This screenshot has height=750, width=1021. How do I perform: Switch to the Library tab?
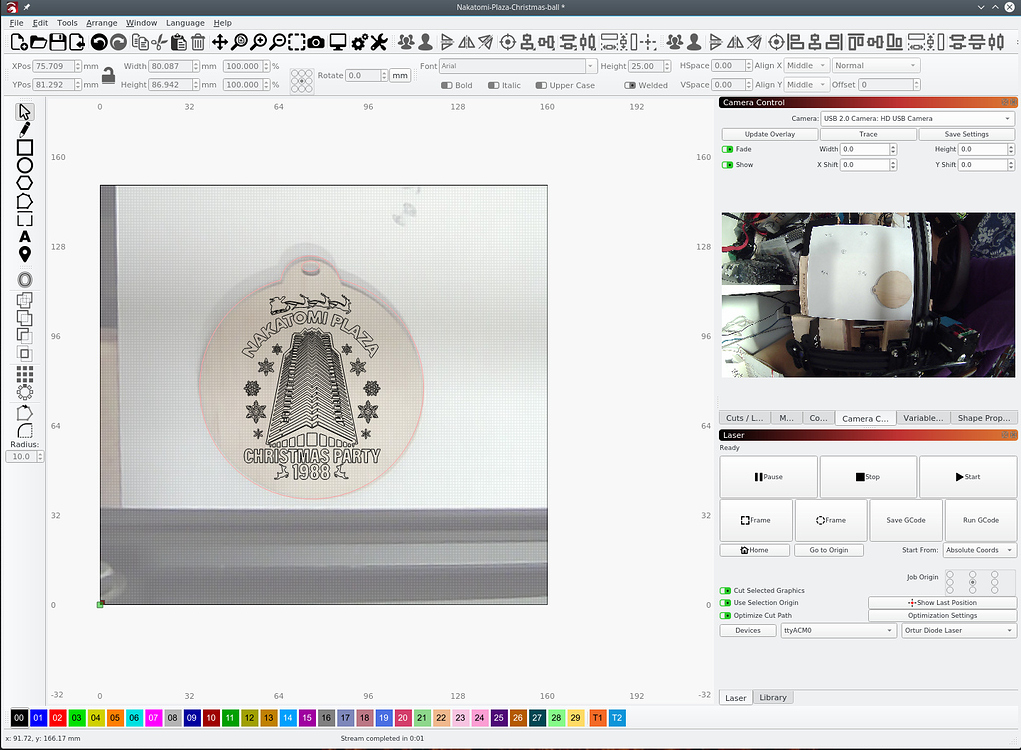click(773, 697)
